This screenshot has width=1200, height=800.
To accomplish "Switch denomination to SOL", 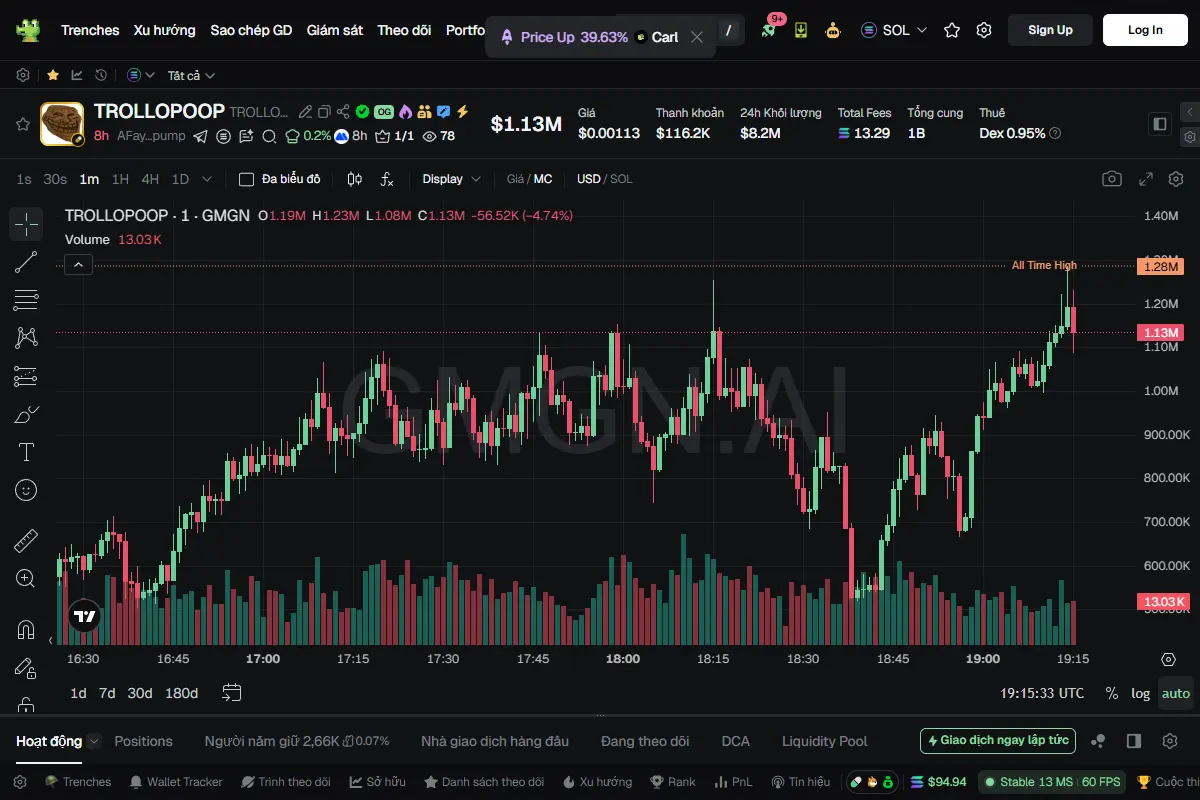I will click(x=621, y=179).
